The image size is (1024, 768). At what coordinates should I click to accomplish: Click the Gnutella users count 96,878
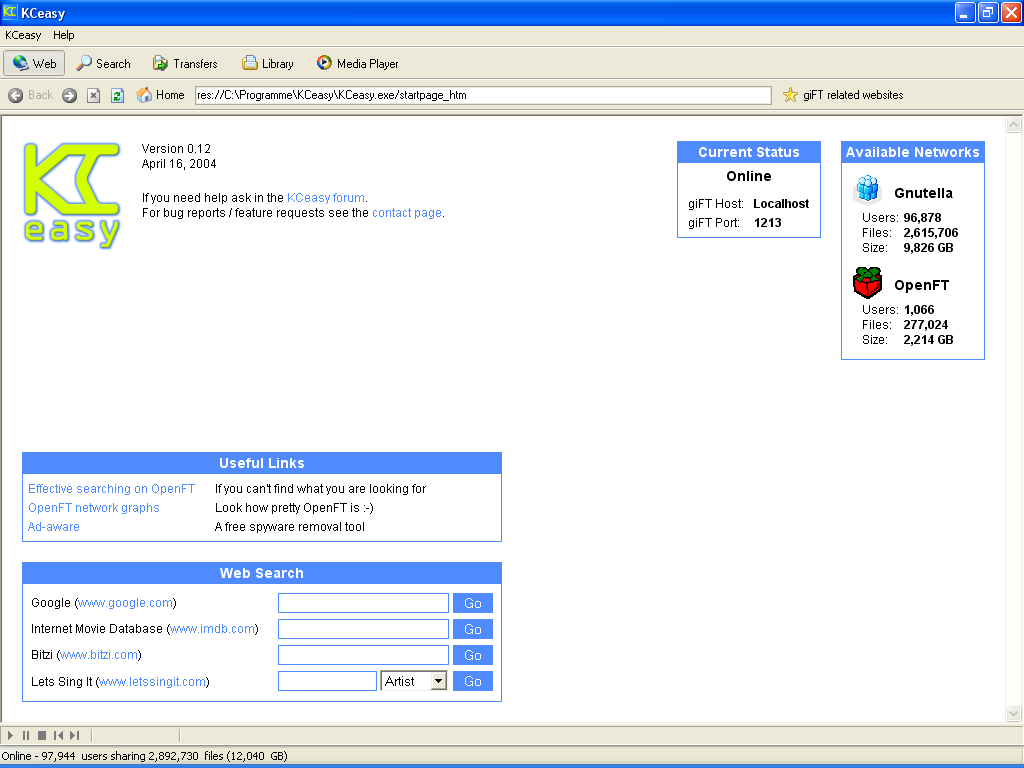click(922, 217)
